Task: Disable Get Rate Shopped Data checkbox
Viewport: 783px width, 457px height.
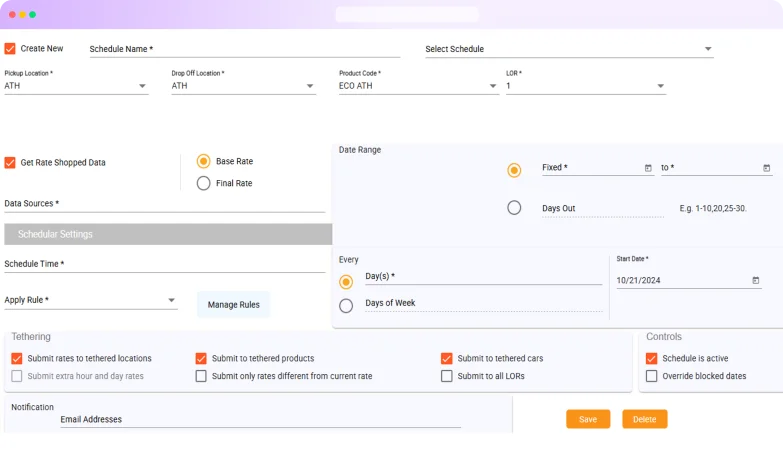Action: click(x=10, y=162)
